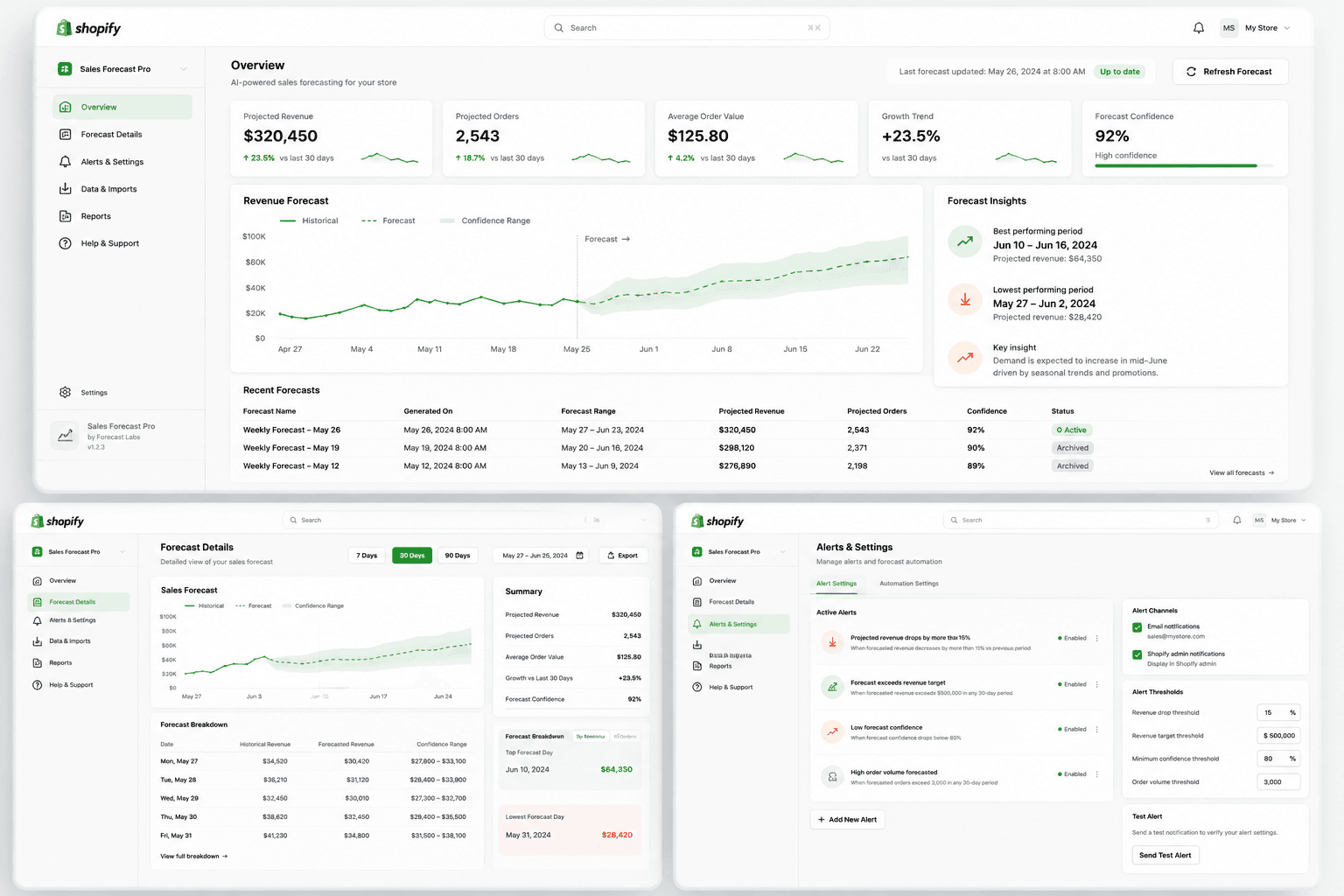Click the Forecast Details sidebar icon in Overview

click(x=65, y=135)
